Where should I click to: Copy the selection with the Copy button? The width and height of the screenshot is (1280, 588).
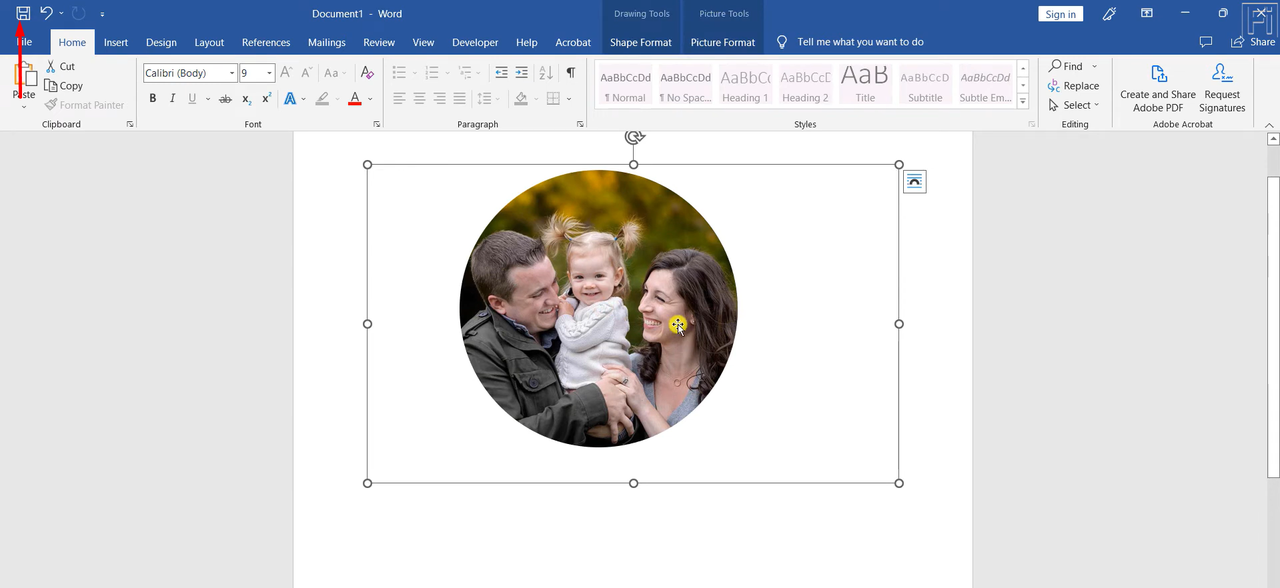coord(64,86)
